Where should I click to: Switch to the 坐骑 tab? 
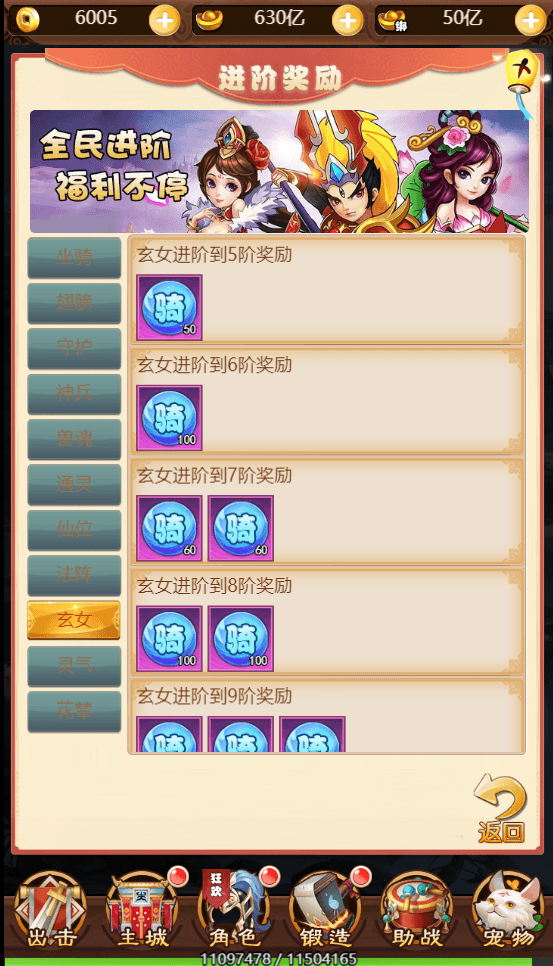point(74,258)
